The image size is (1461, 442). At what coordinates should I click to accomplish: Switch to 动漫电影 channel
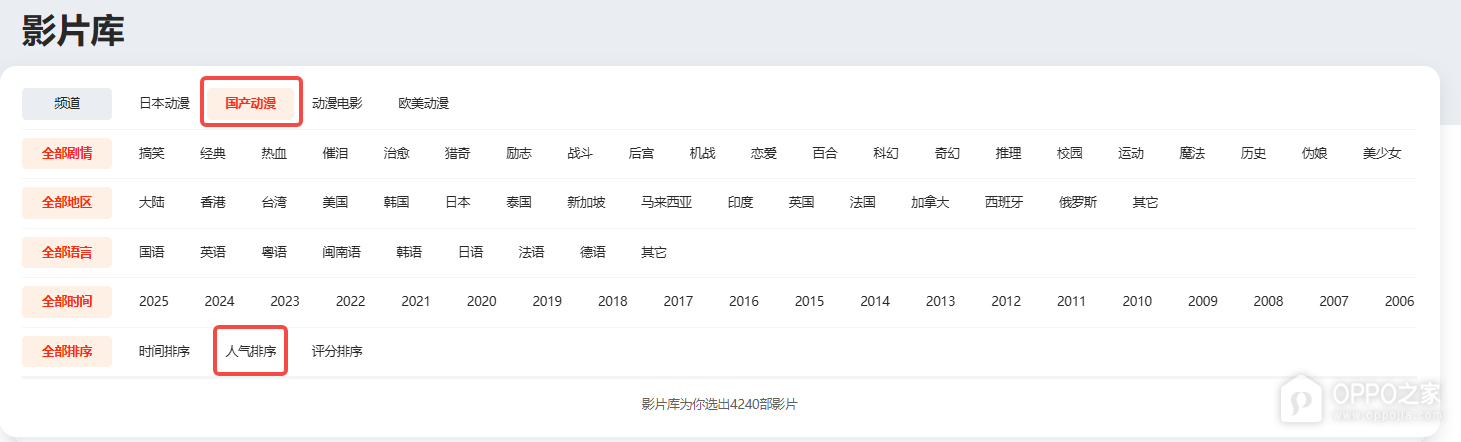(337, 103)
